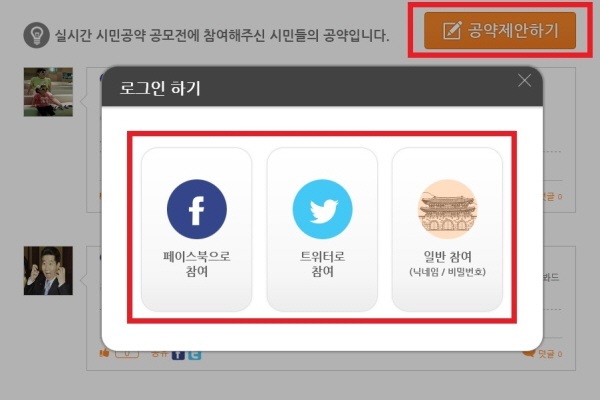Click the lightbulb icon beside the headline
This screenshot has width=600, height=400.
(36, 35)
